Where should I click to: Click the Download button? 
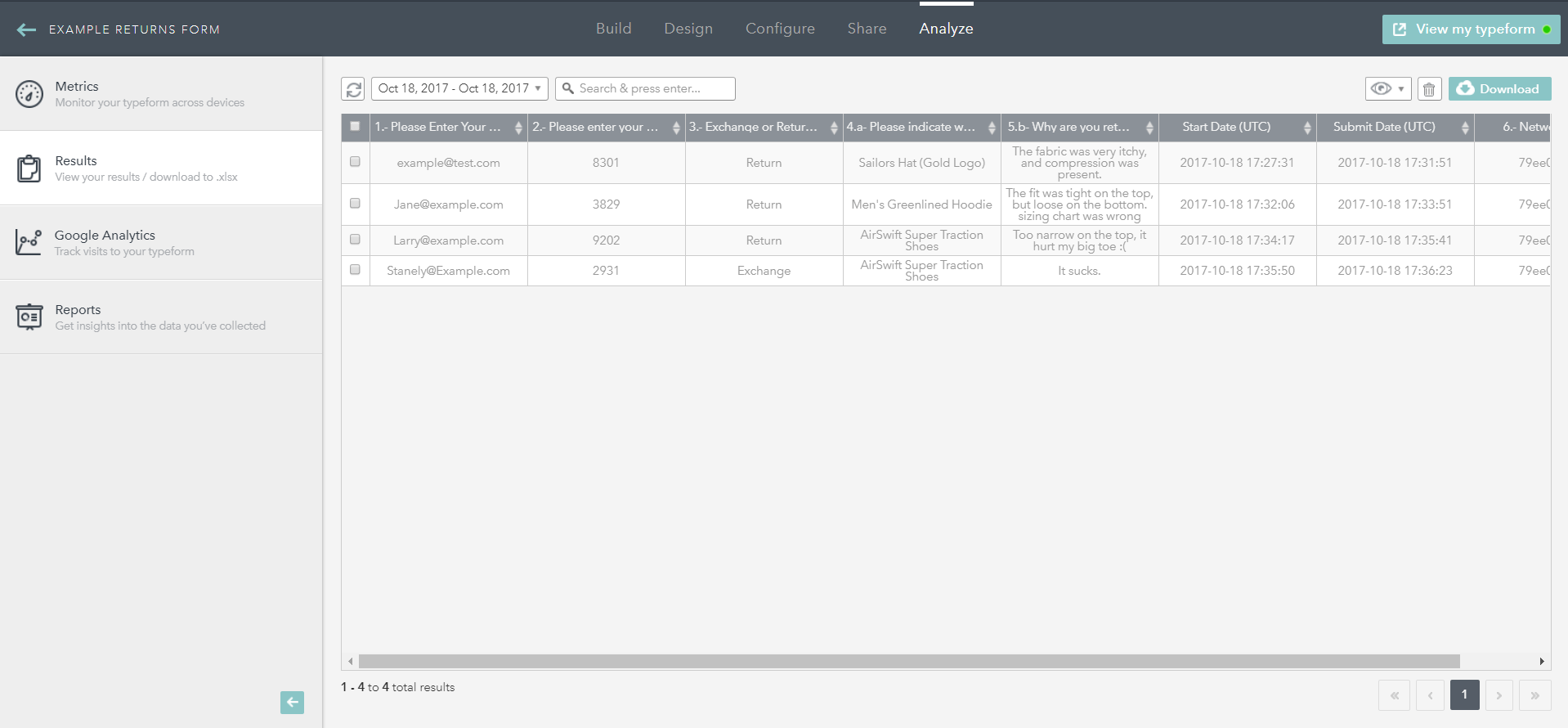1499,88
